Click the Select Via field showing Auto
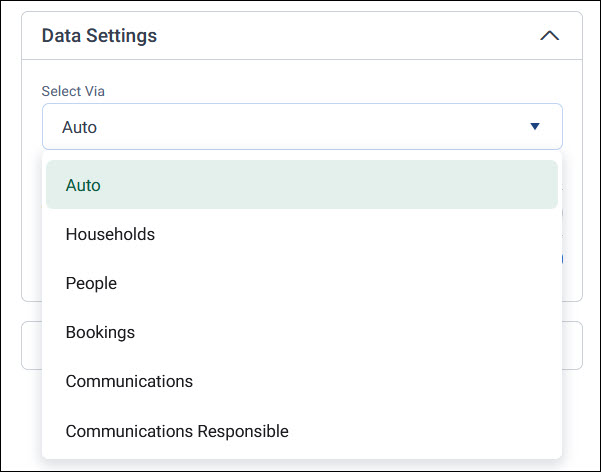The height and width of the screenshot is (472, 601). click(x=302, y=127)
